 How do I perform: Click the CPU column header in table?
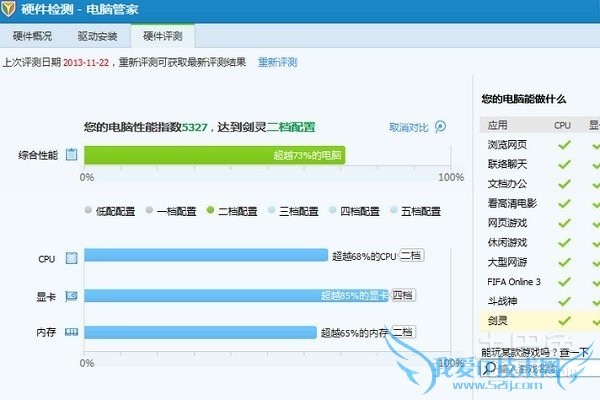(x=562, y=125)
